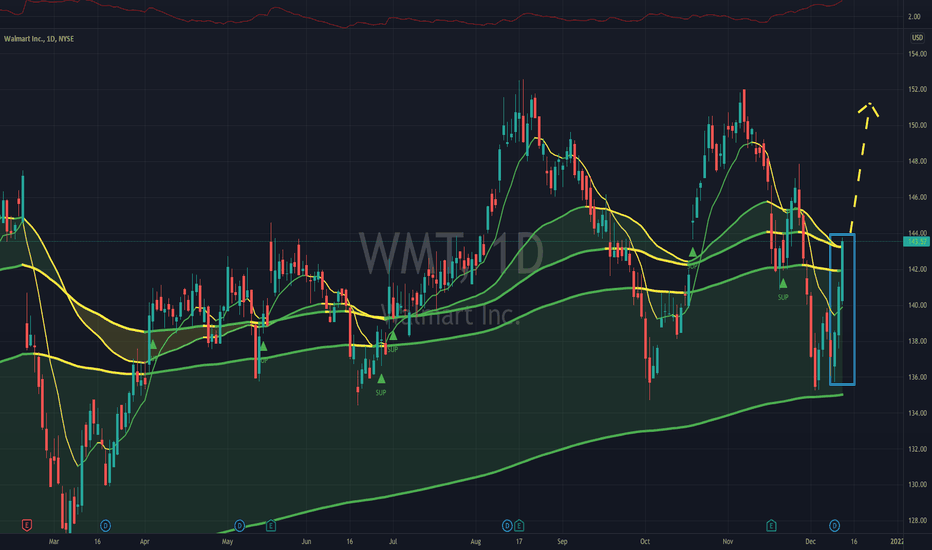Click the dividend D marker in December
The height and width of the screenshot is (550, 932).
[x=835, y=526]
